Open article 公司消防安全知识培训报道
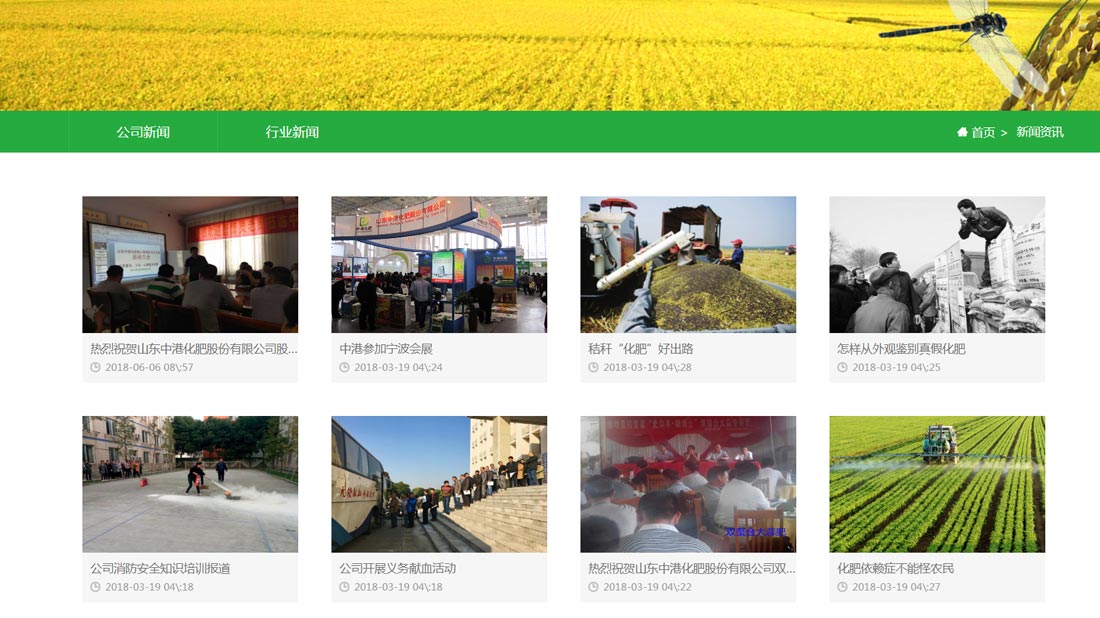1100x618 pixels. click(160, 568)
